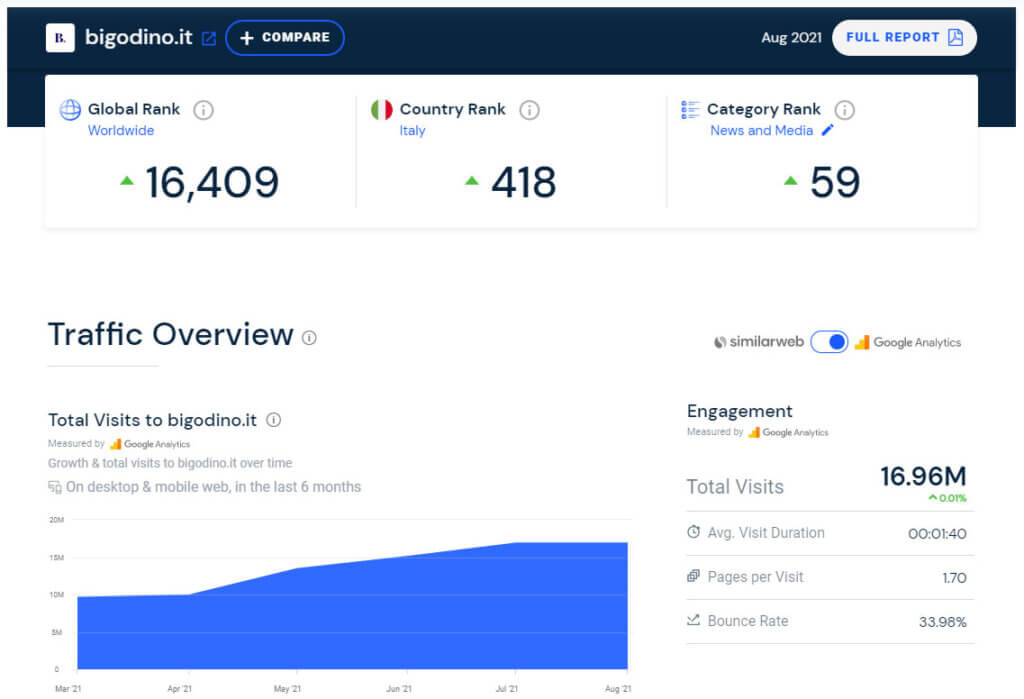Click the Compare button
The height and width of the screenshot is (699, 1024).
pyautogui.click(x=285, y=38)
